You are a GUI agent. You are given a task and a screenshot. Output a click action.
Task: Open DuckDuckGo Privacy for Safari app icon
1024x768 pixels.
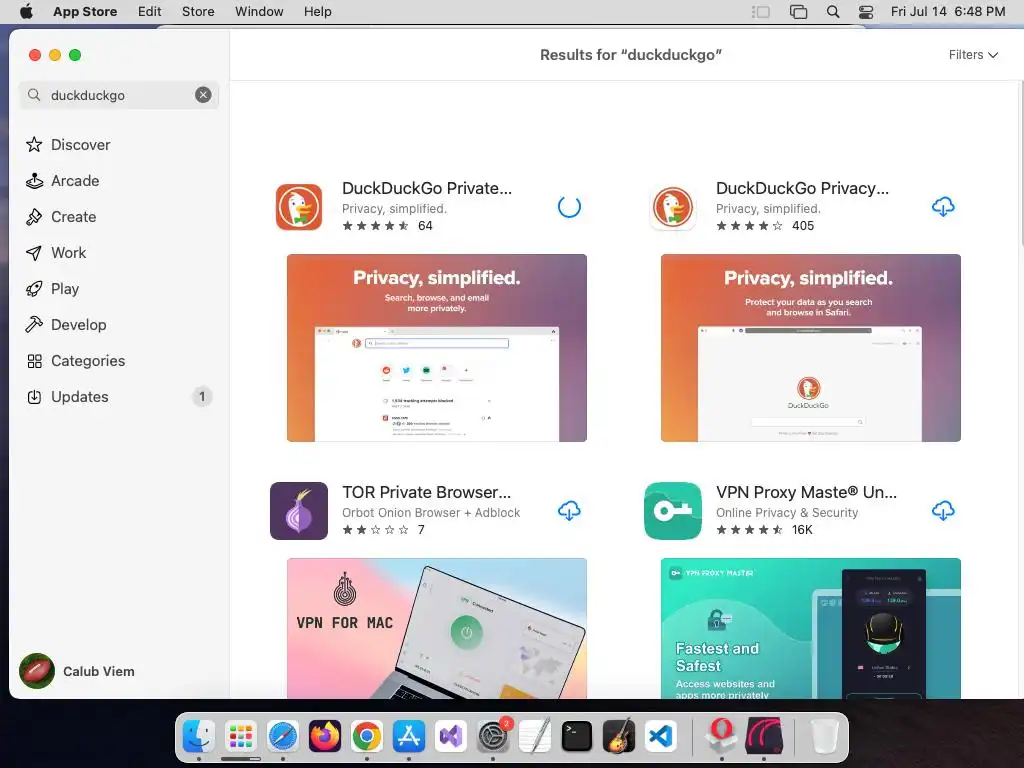673,207
